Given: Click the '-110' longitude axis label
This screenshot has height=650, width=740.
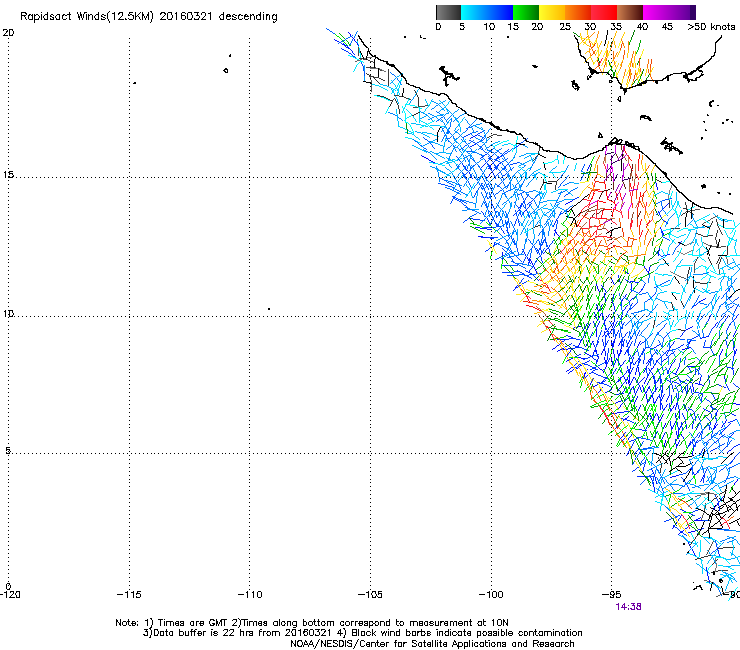Looking at the screenshot, I should tap(249, 595).
